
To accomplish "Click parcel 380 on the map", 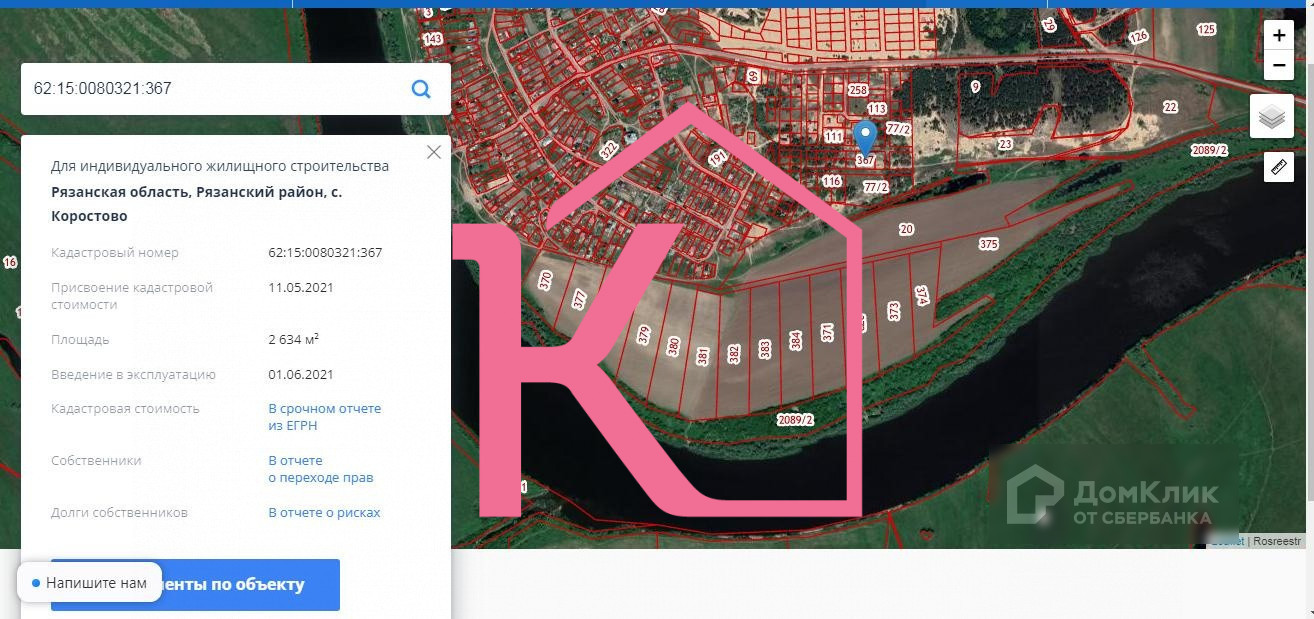I will (673, 347).
